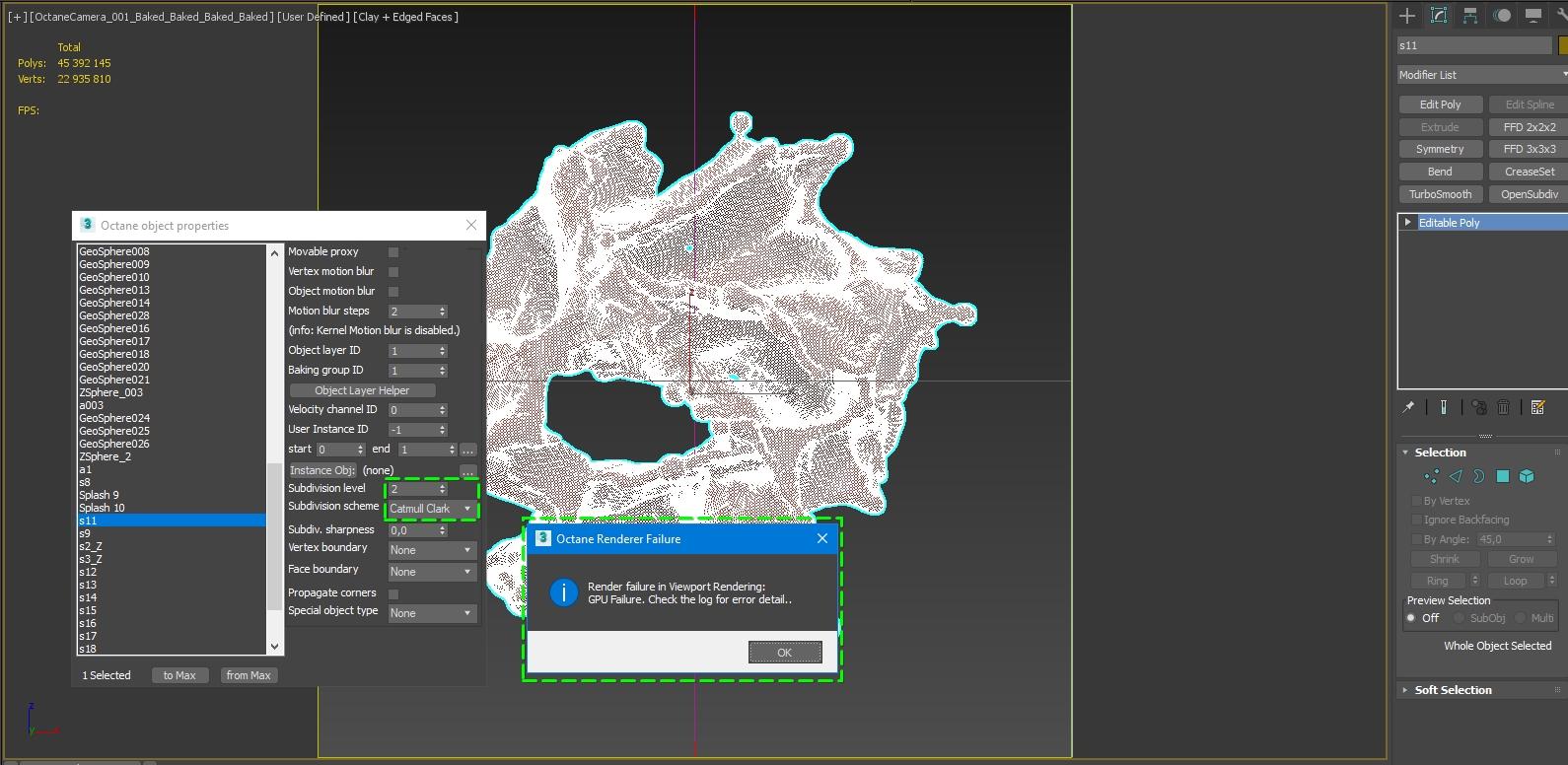The width and height of the screenshot is (1568, 765).
Task: Select Vertex sub-object level icon
Action: coord(1432,476)
